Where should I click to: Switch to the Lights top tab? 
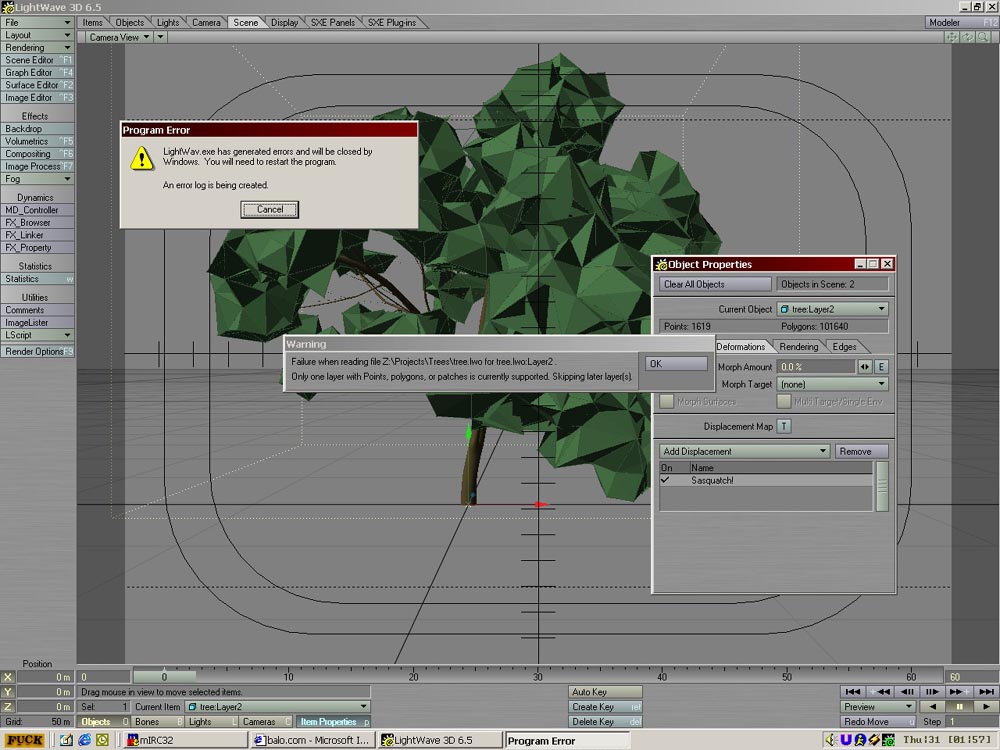[x=168, y=22]
